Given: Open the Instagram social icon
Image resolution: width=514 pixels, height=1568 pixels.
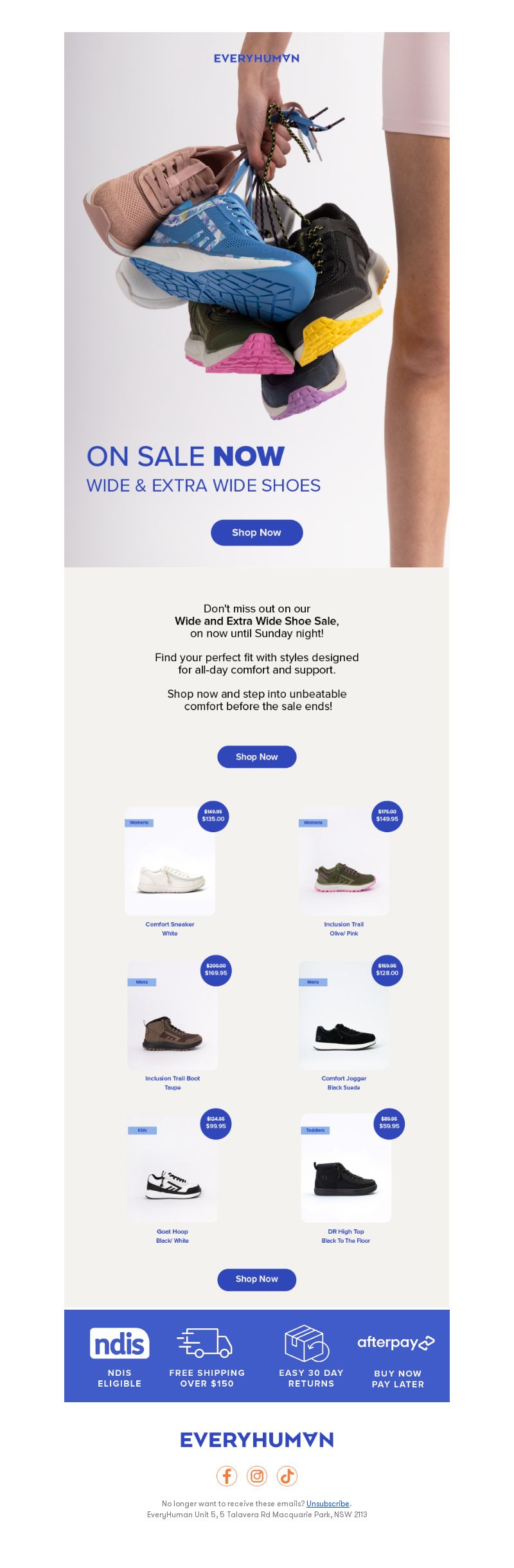Looking at the screenshot, I should 257,1475.
